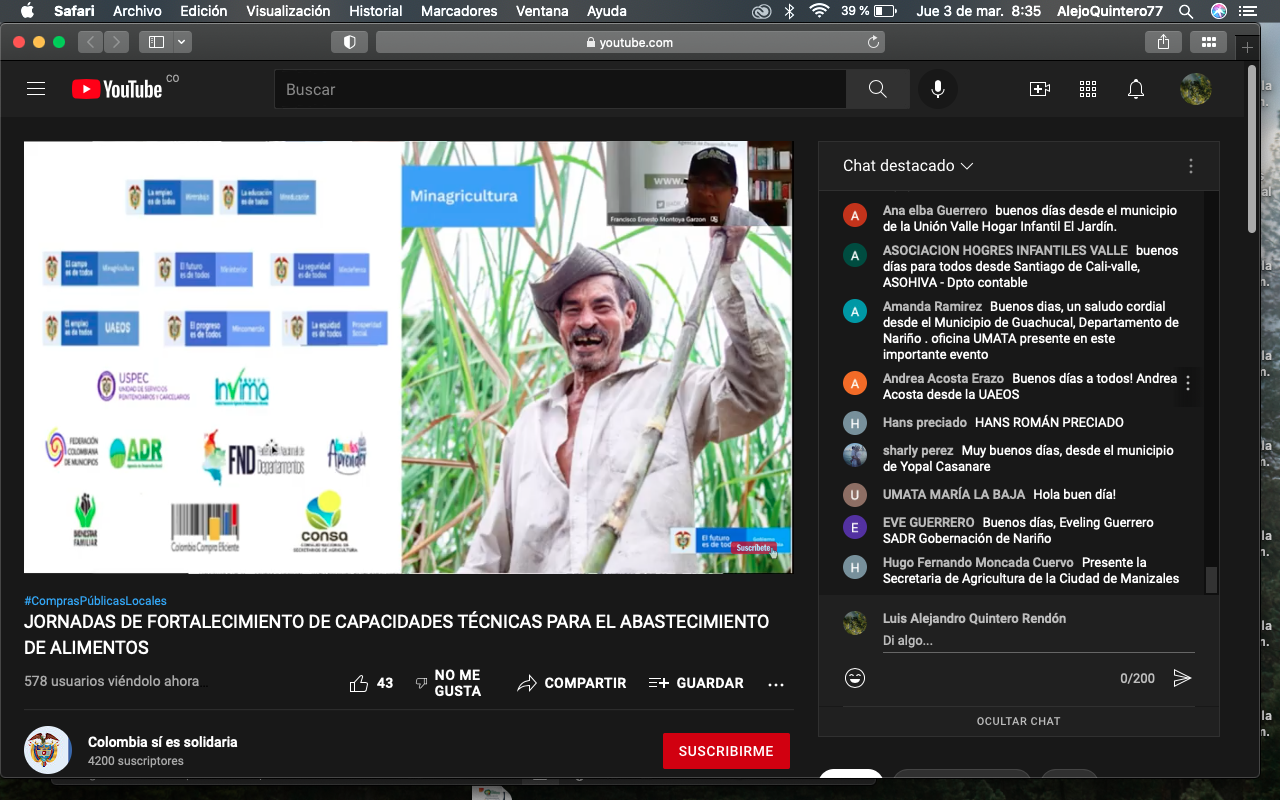Save video with GUARDAR

coord(696,683)
